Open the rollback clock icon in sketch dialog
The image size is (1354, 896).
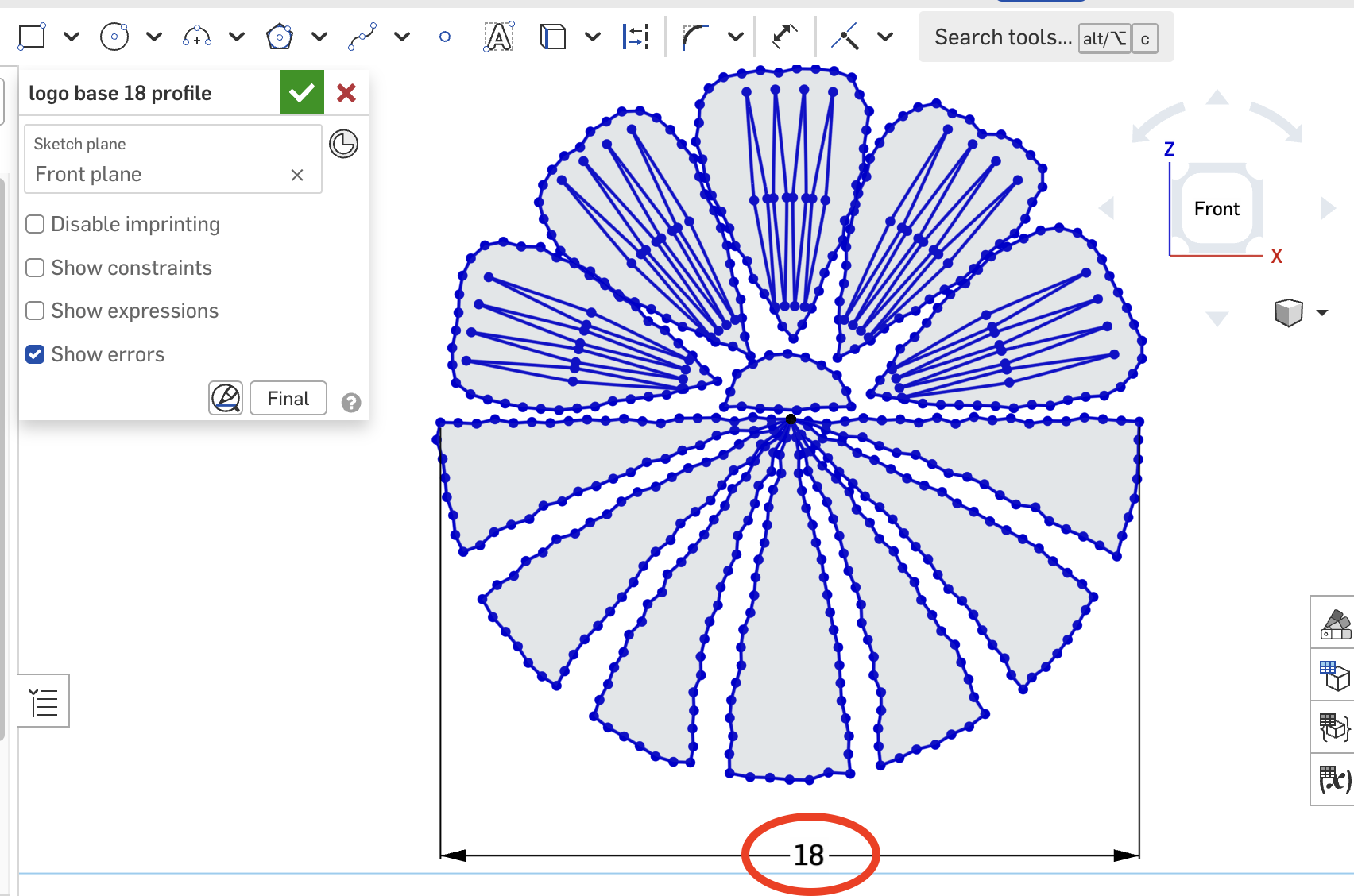point(344,144)
